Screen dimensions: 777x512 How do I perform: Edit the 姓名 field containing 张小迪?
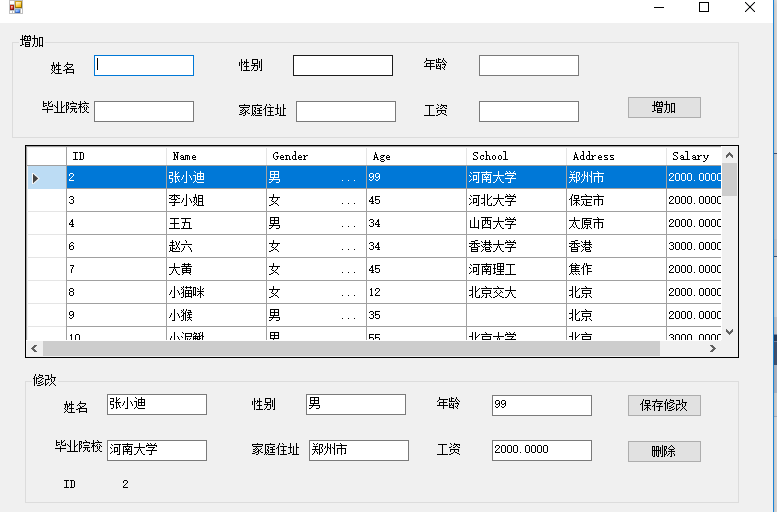[x=157, y=404]
